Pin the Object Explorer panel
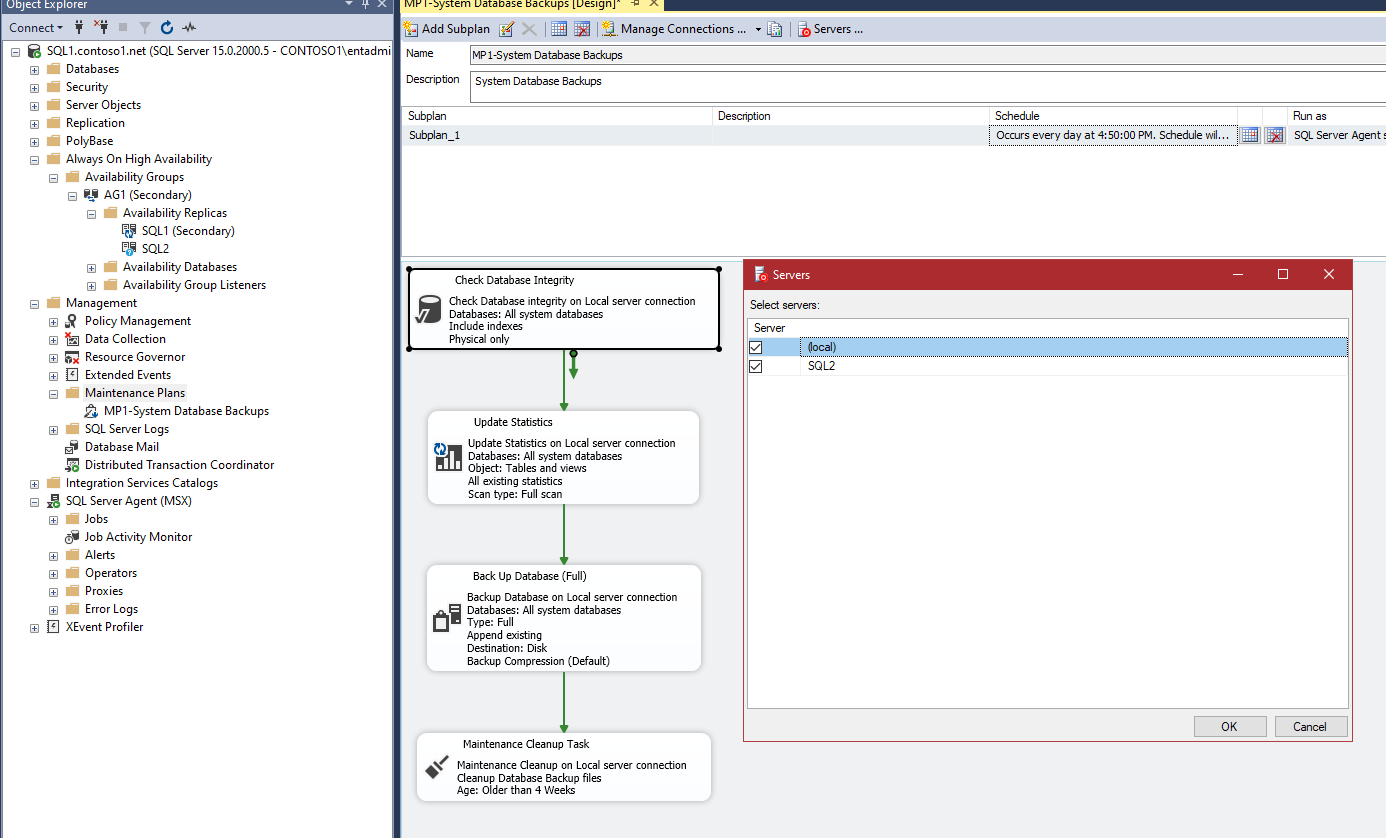Screen dimensions: 1386x838 pos(366,5)
